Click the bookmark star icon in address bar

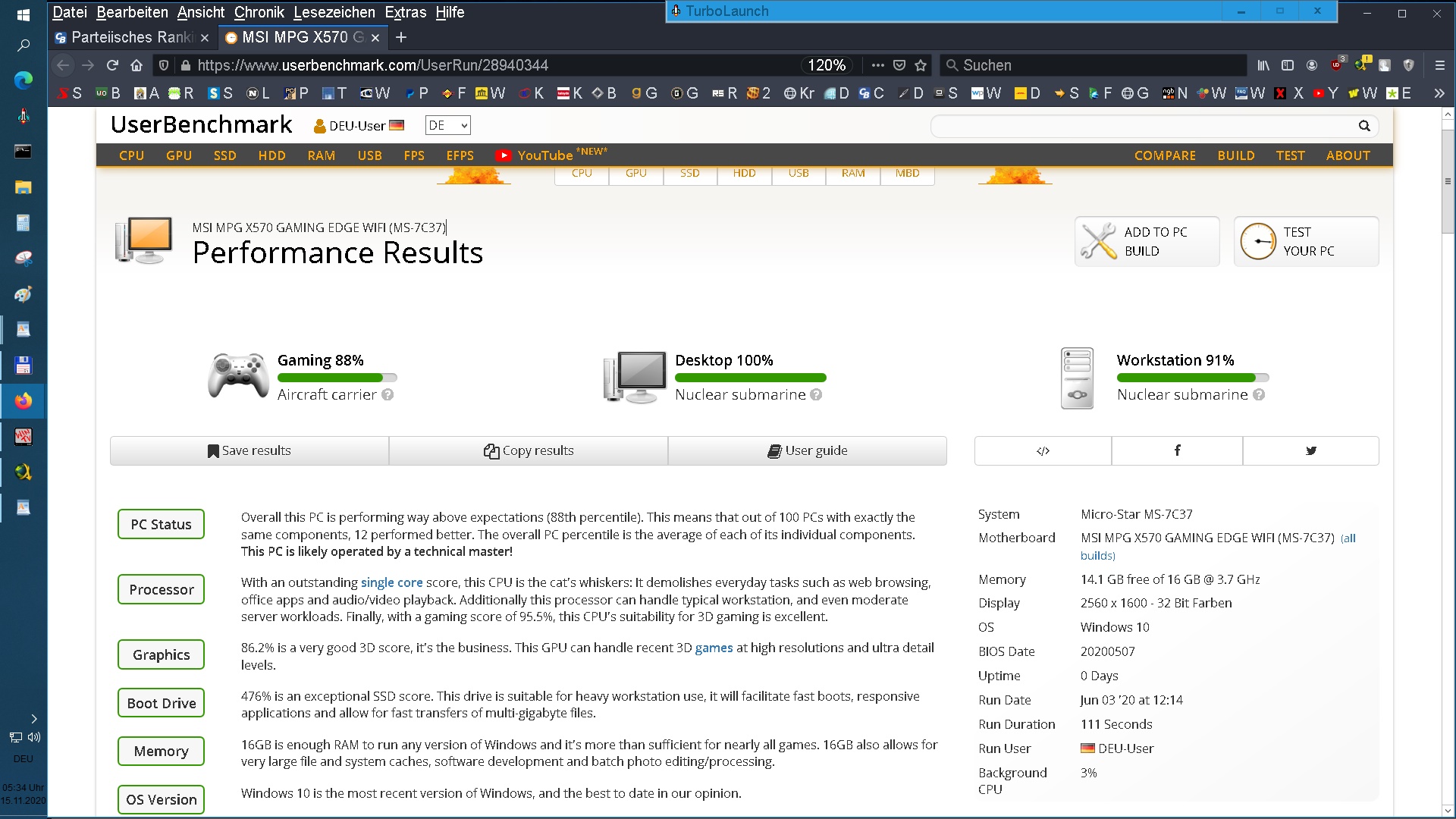[x=921, y=65]
